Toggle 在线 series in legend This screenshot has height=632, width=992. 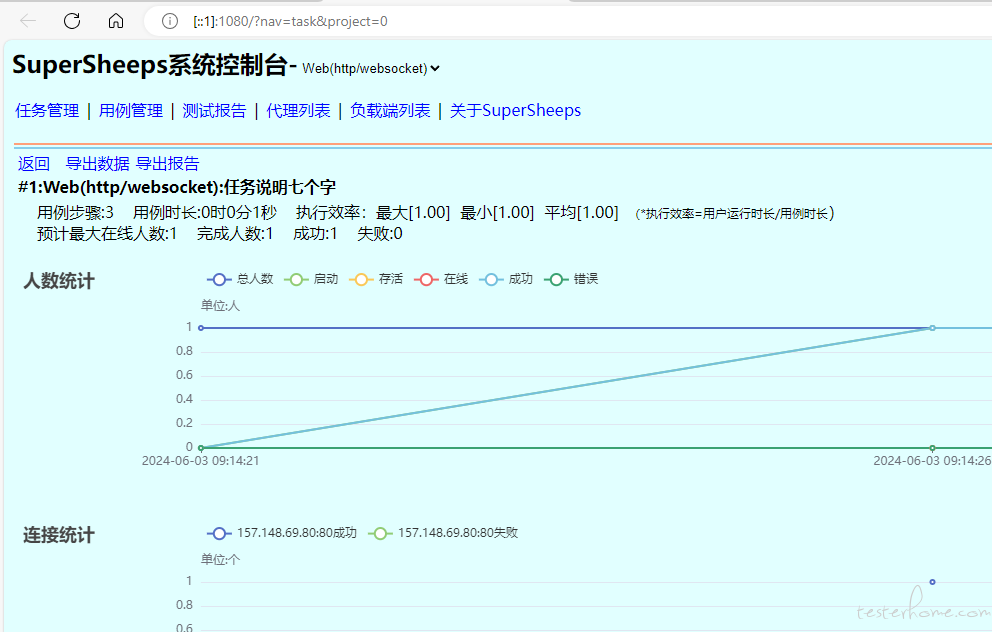point(442,279)
